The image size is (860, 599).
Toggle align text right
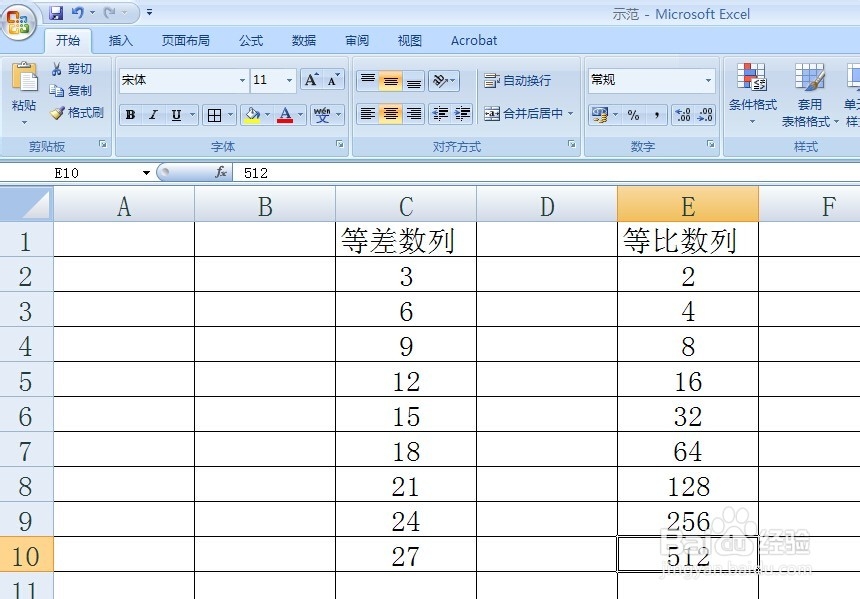(x=414, y=114)
